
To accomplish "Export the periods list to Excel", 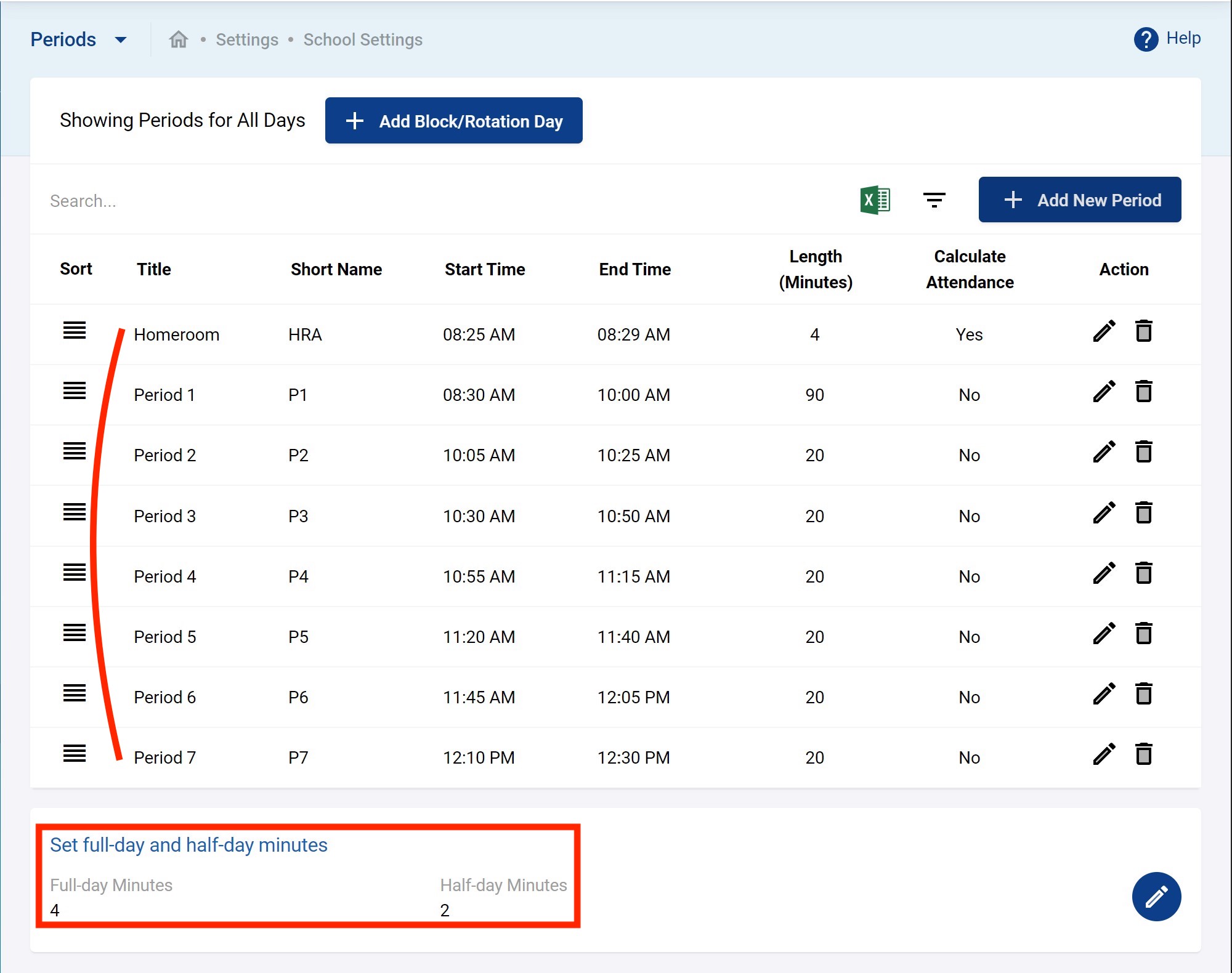I will tap(875, 200).
